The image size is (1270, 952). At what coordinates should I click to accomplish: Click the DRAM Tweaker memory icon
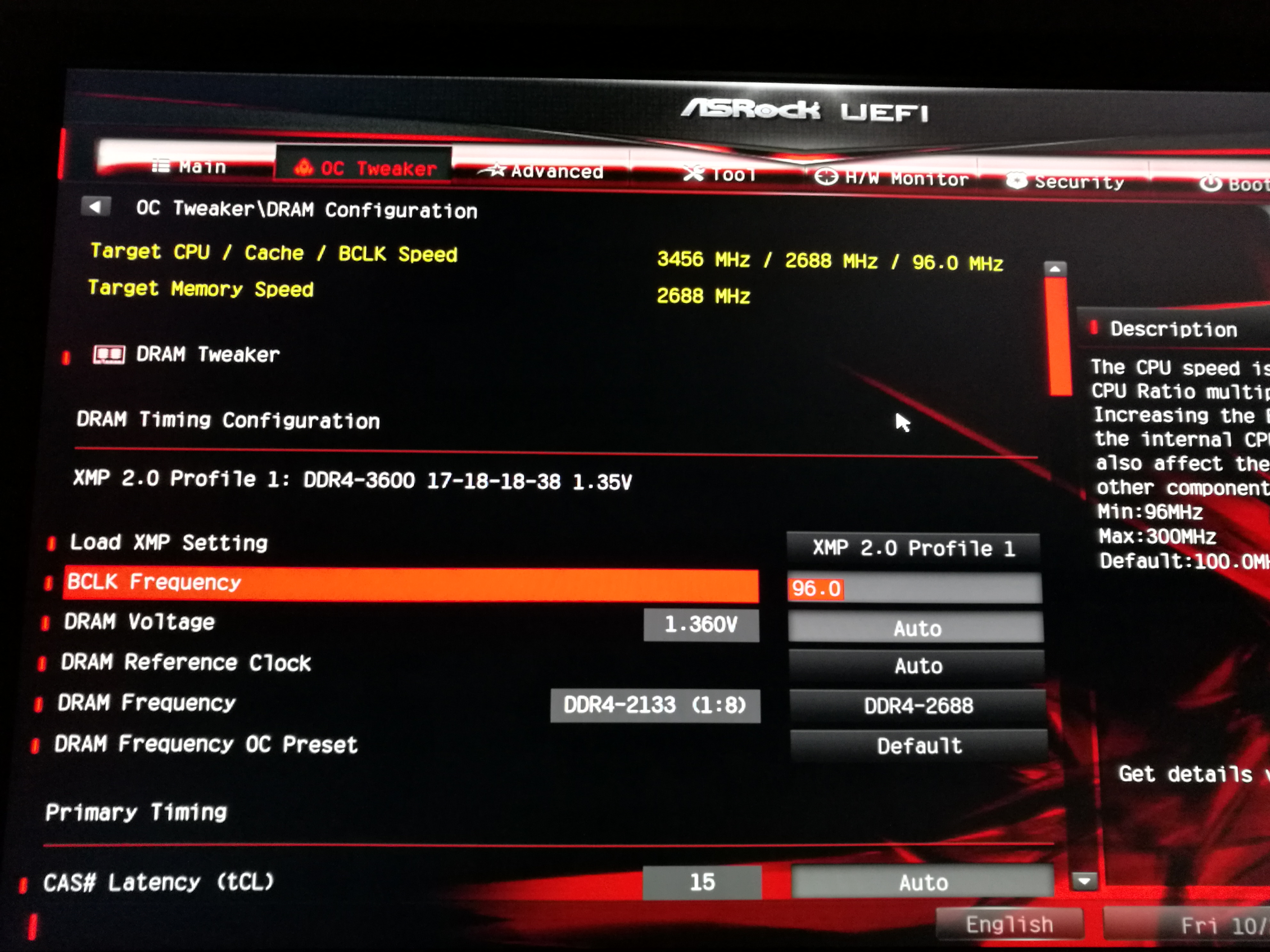(x=109, y=355)
